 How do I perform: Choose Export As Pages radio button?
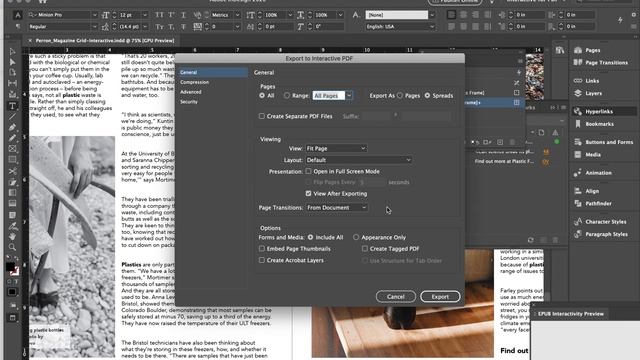[400, 96]
